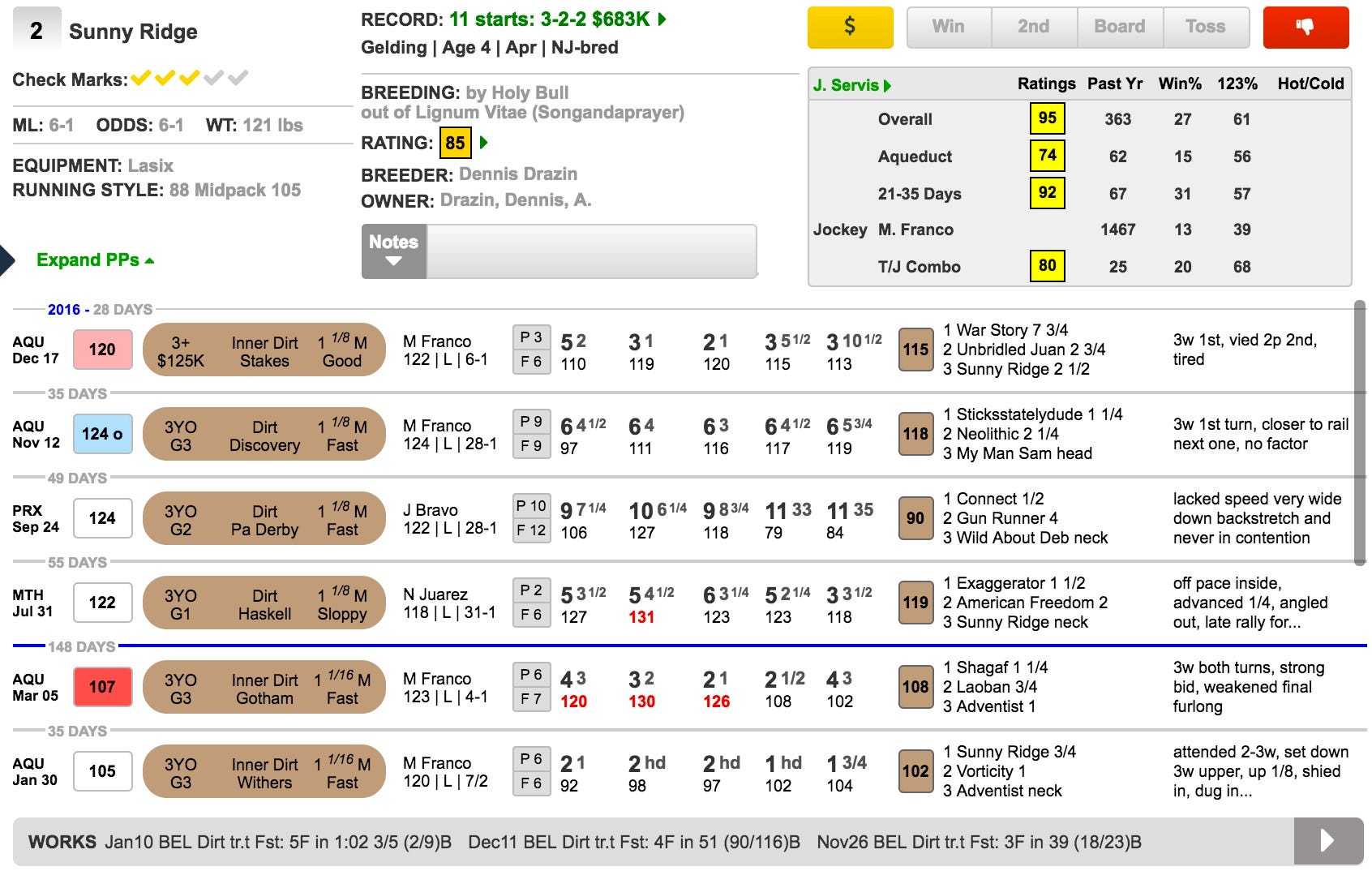The height and width of the screenshot is (871, 1372).
Task: Set the third check mark rating
Action: point(190,79)
